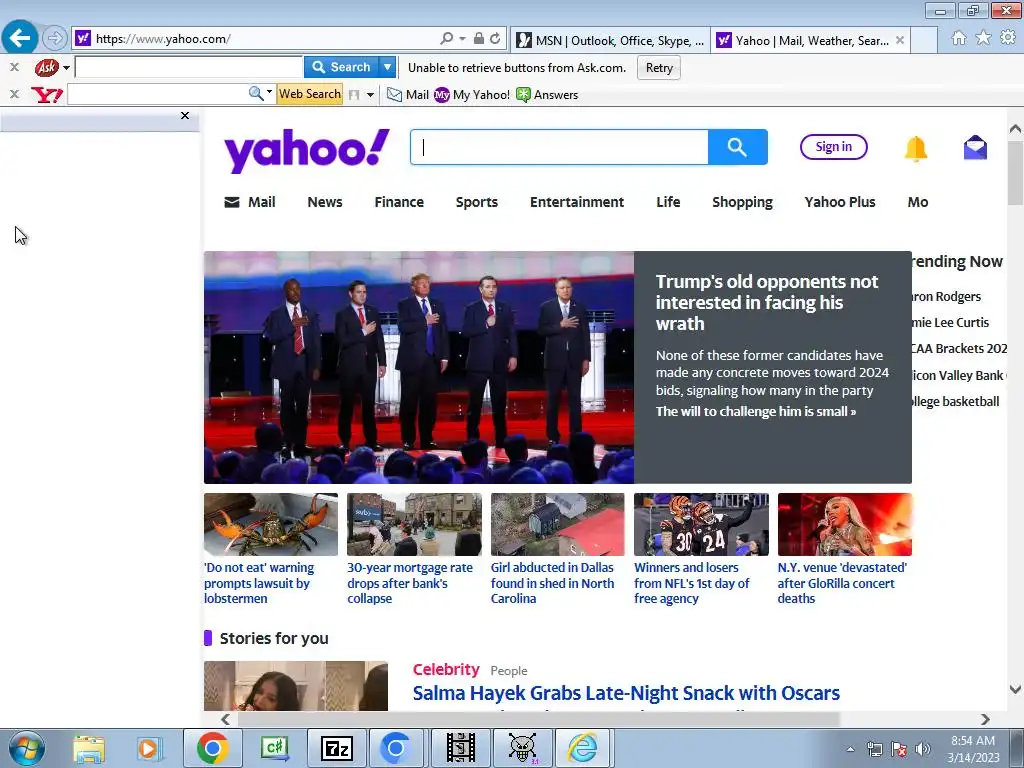Screen dimensions: 1024x768
Task: Click the Yahoo toolbar Y! logo
Action: (x=47, y=95)
